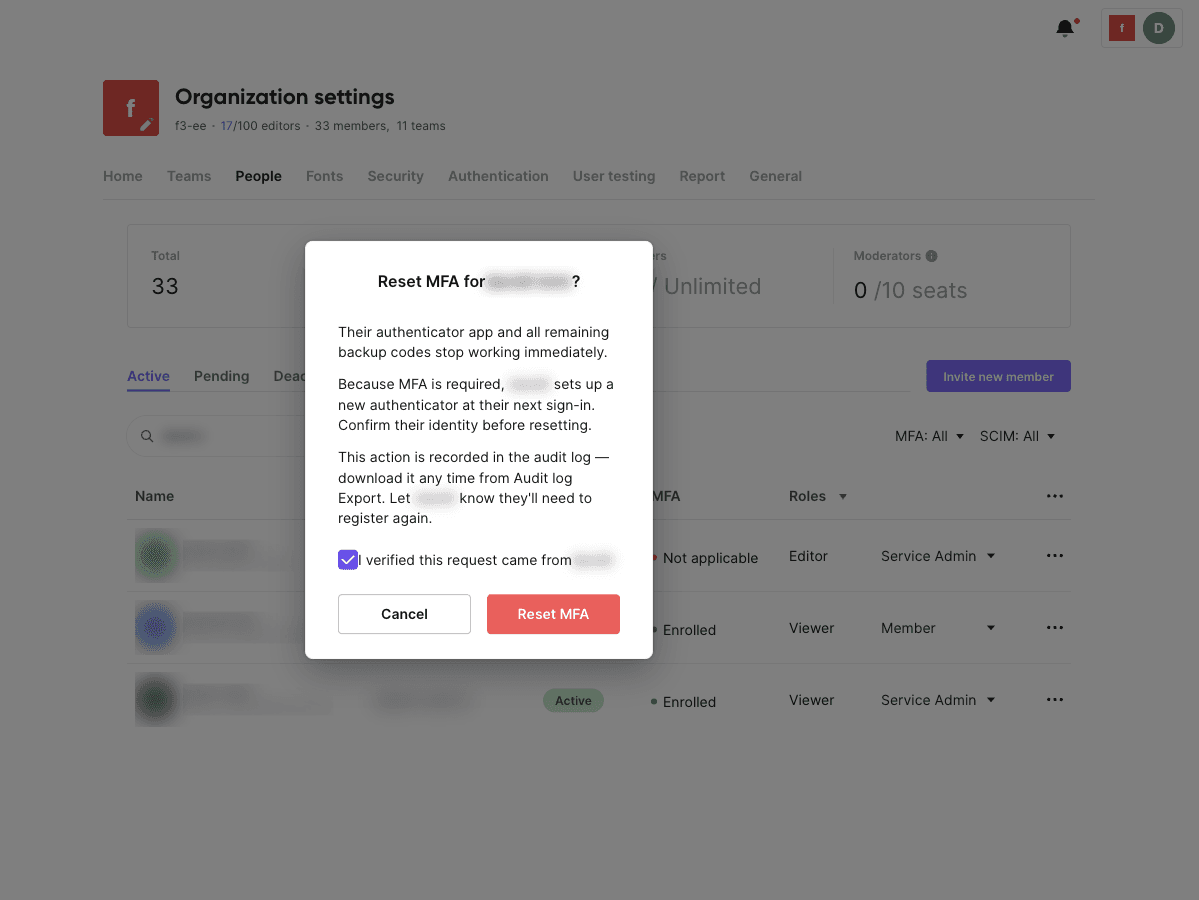
Task: Open the Report tab
Action: click(x=702, y=176)
